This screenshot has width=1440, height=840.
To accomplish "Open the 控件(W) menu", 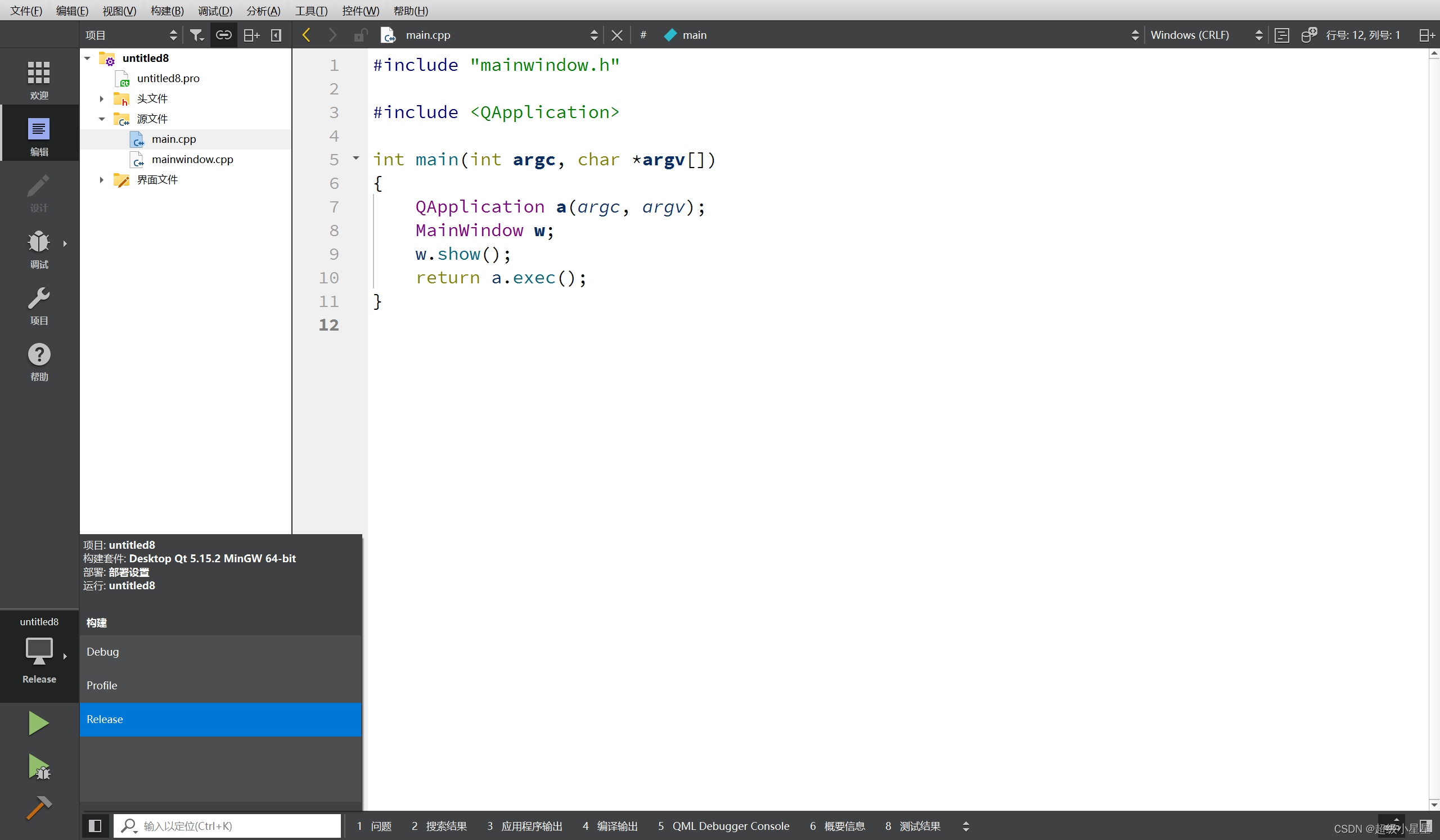I will 360,11.
